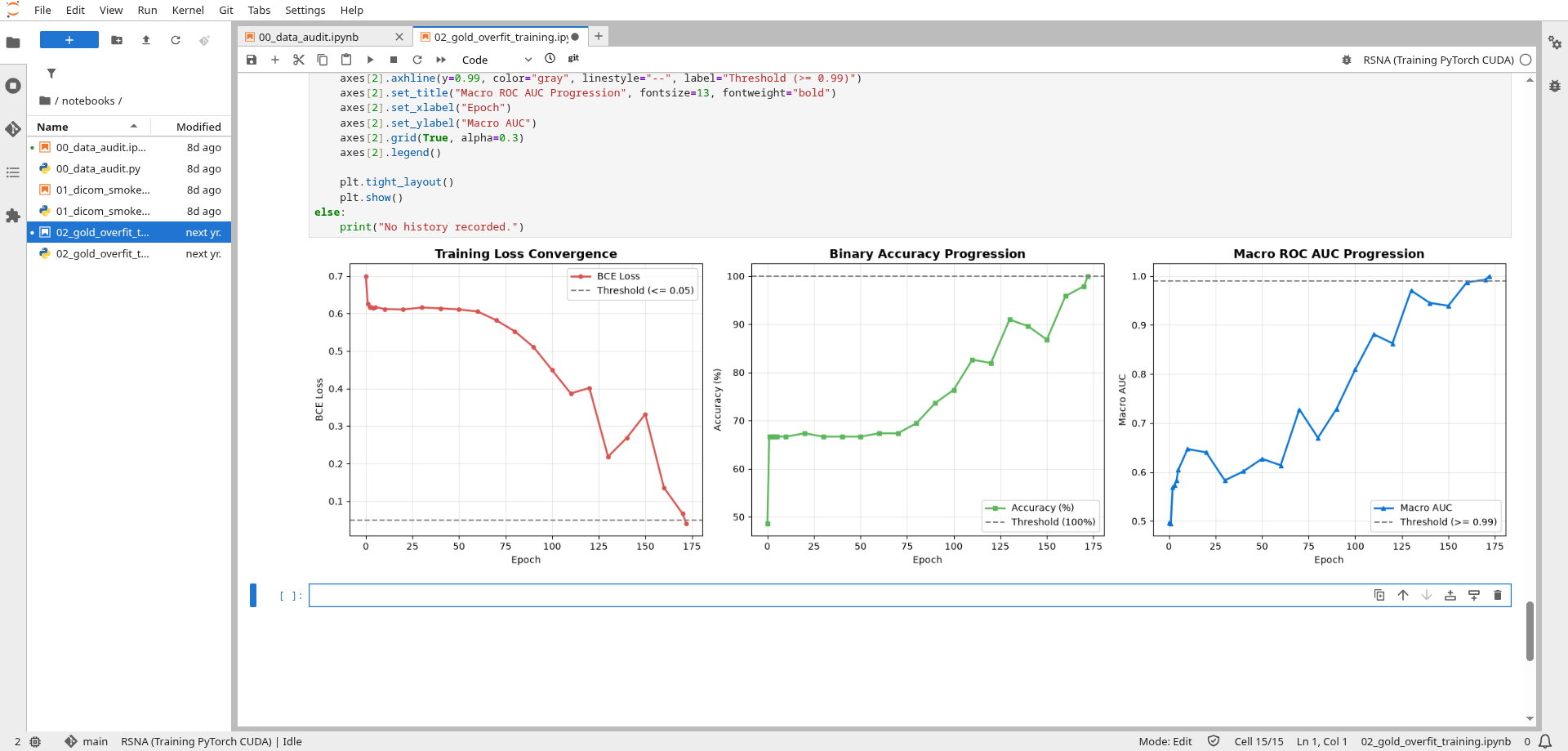Move the active cell up
The height and width of the screenshot is (751, 1568).
[1403, 595]
